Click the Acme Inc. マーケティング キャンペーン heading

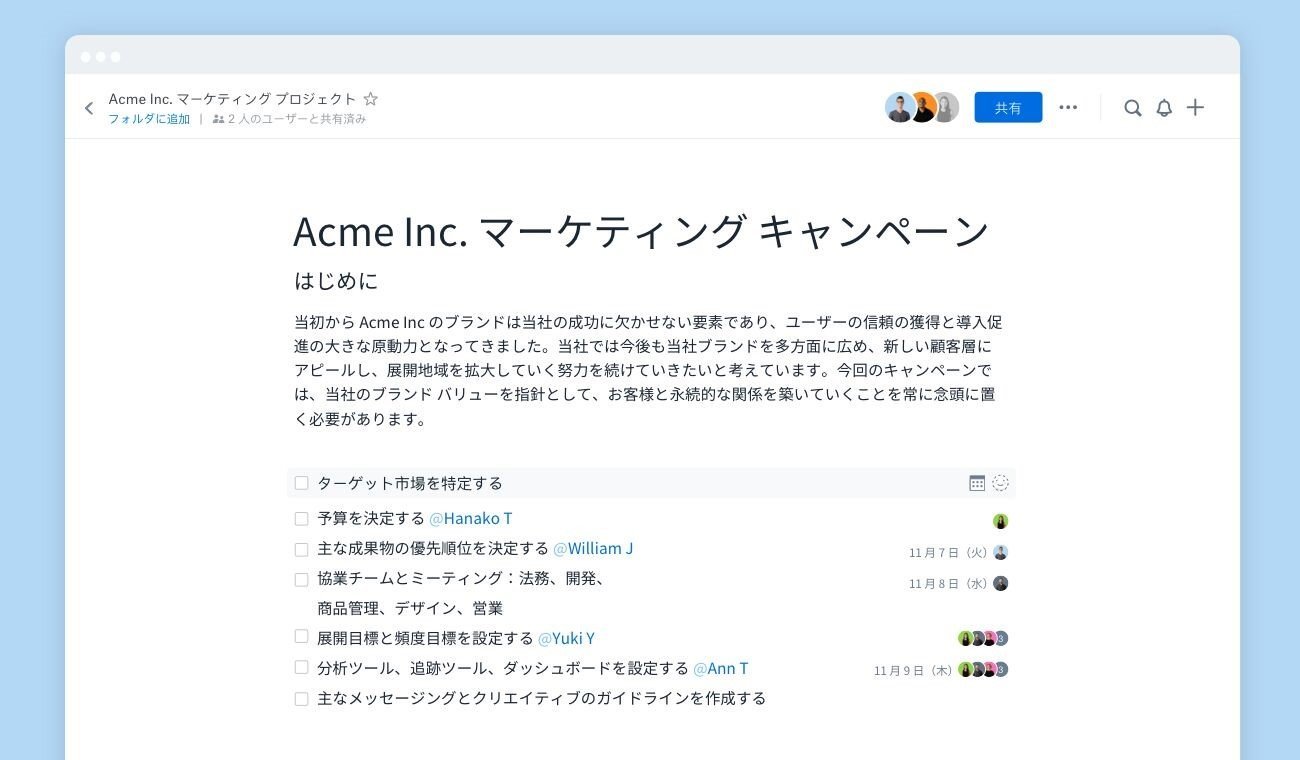641,231
